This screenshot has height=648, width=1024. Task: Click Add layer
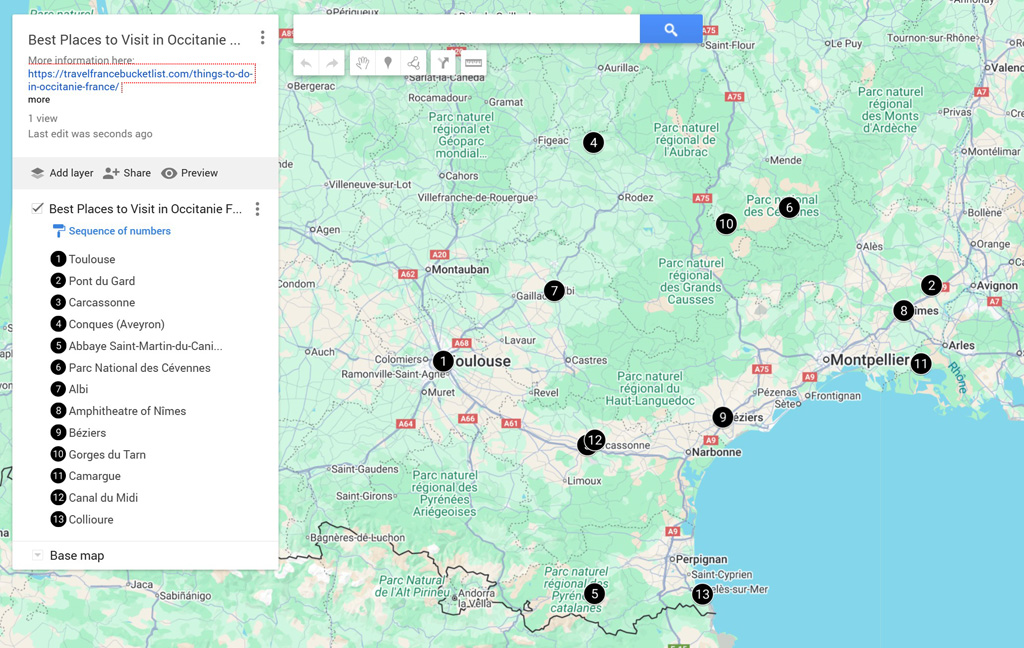pyautogui.click(x=62, y=173)
